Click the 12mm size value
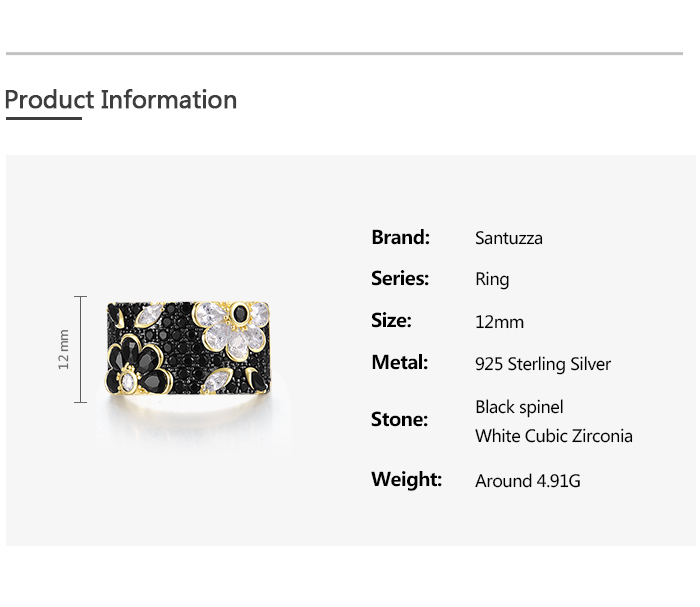The image size is (700, 607). tap(499, 322)
